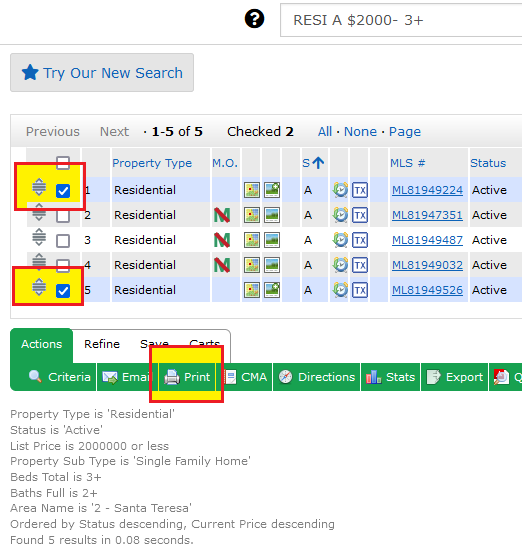This screenshot has height=558, width=522.
Task: View photos icon for row ML81949487
Action: pyautogui.click(x=272, y=240)
